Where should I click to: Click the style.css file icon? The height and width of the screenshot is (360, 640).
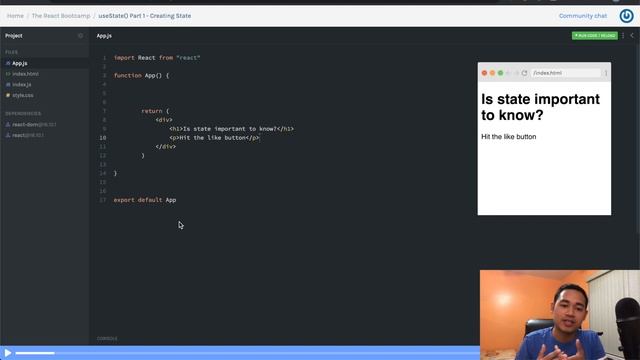(8, 95)
